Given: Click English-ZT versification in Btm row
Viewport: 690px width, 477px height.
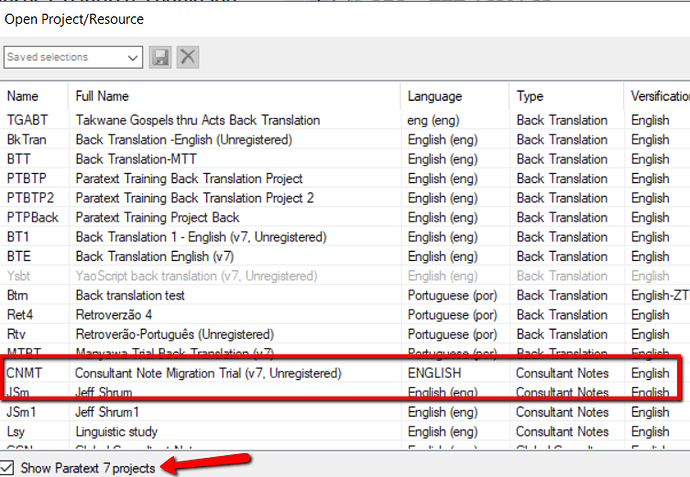Looking at the screenshot, I should tap(660, 295).
